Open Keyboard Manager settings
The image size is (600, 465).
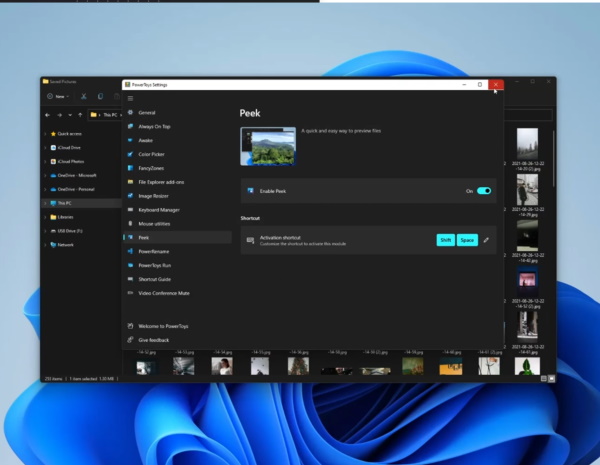pos(158,210)
